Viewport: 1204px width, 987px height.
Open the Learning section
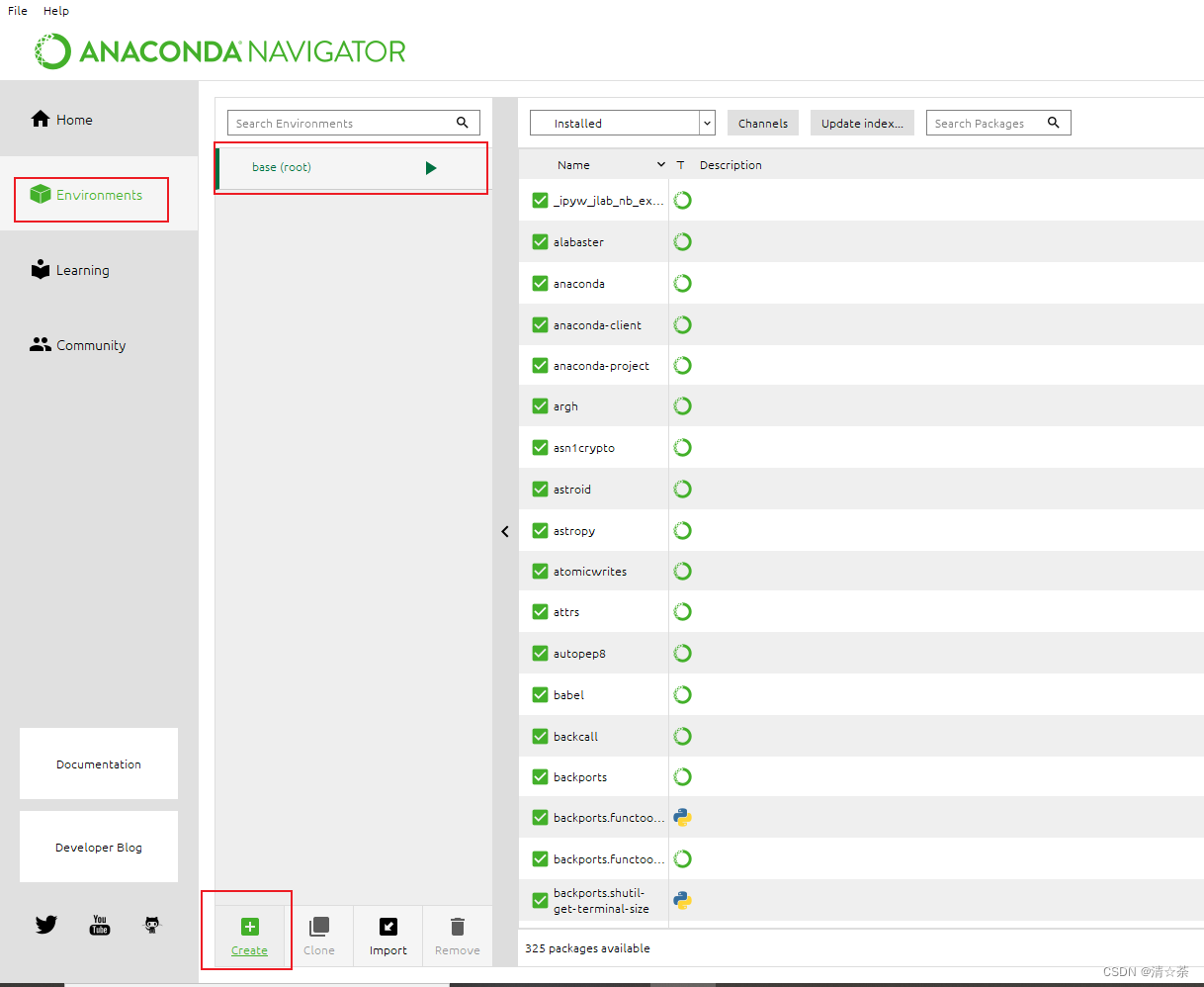coord(81,269)
